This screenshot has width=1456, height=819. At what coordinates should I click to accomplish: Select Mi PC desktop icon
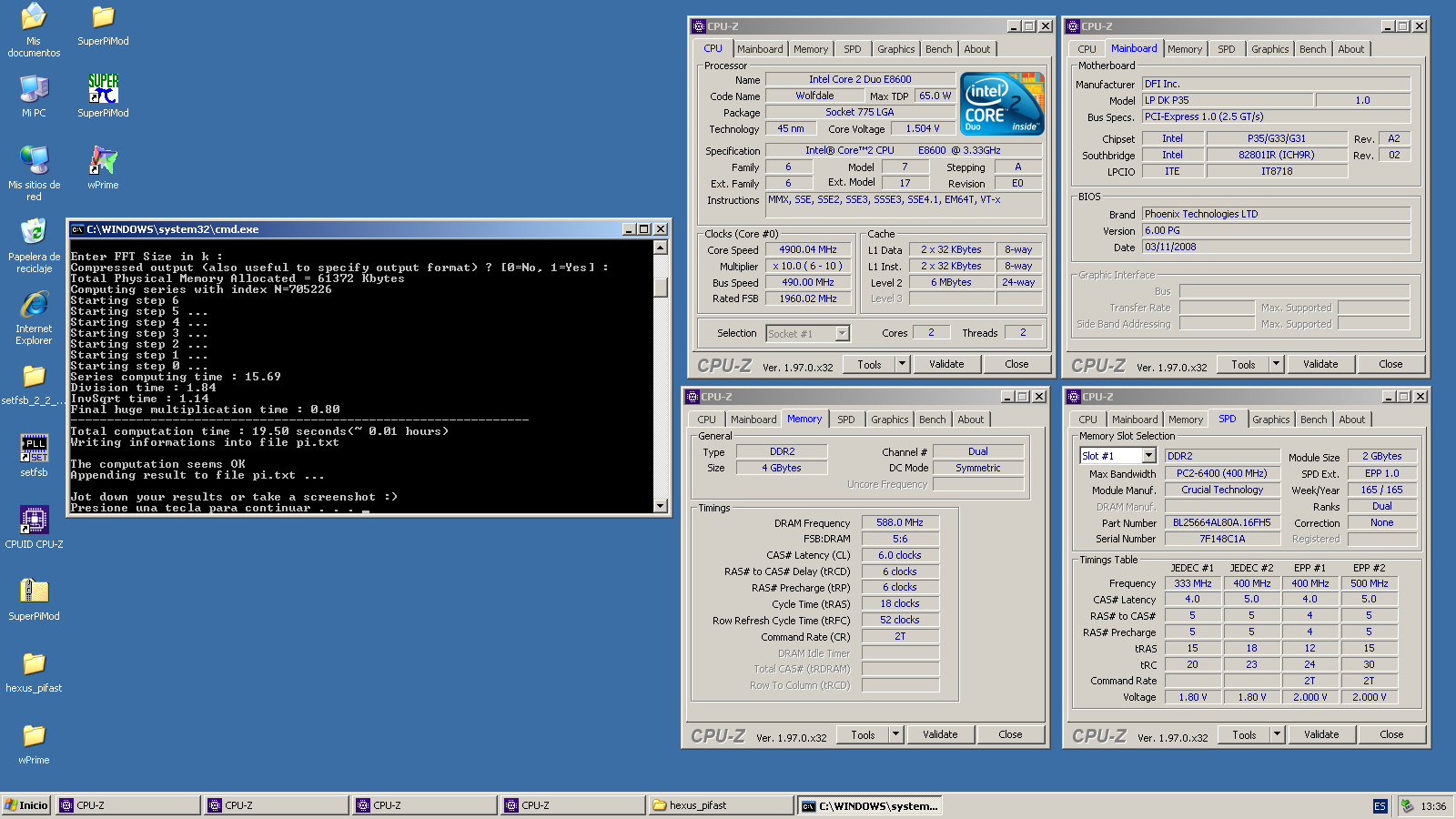tap(34, 88)
